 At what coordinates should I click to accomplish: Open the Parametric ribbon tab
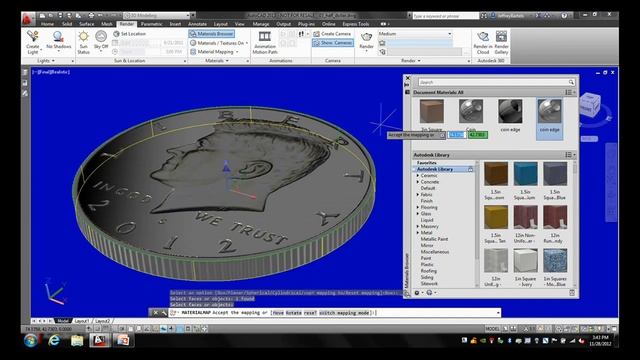coord(151,24)
